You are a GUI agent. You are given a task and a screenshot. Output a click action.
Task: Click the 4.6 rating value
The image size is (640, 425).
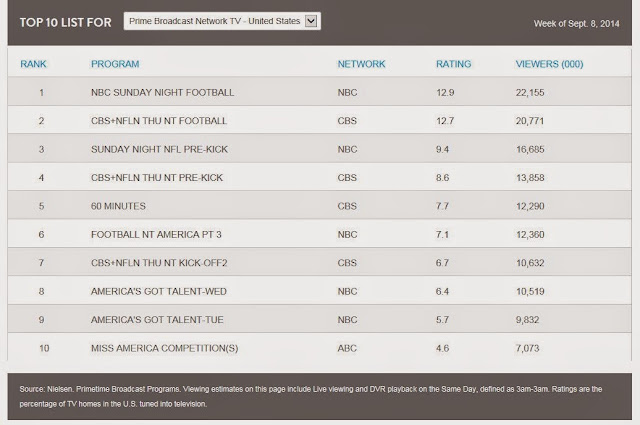point(442,348)
